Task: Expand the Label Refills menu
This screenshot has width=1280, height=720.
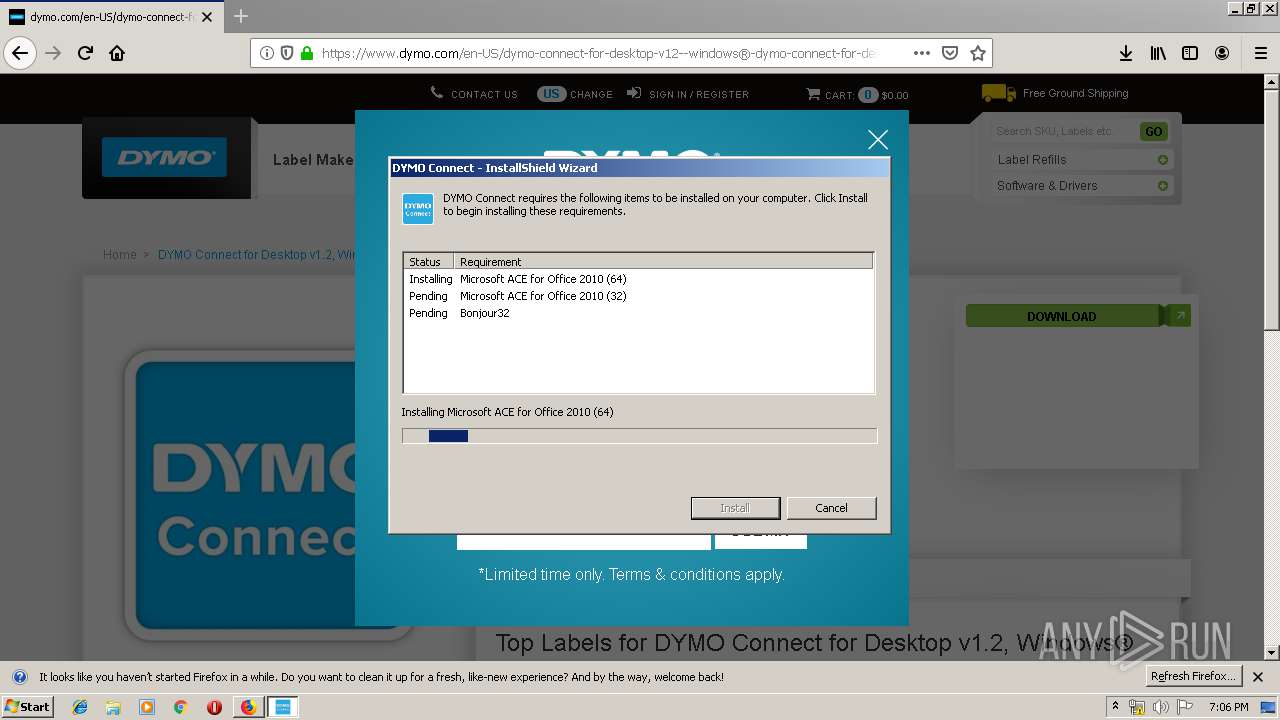Action: coord(1081,160)
